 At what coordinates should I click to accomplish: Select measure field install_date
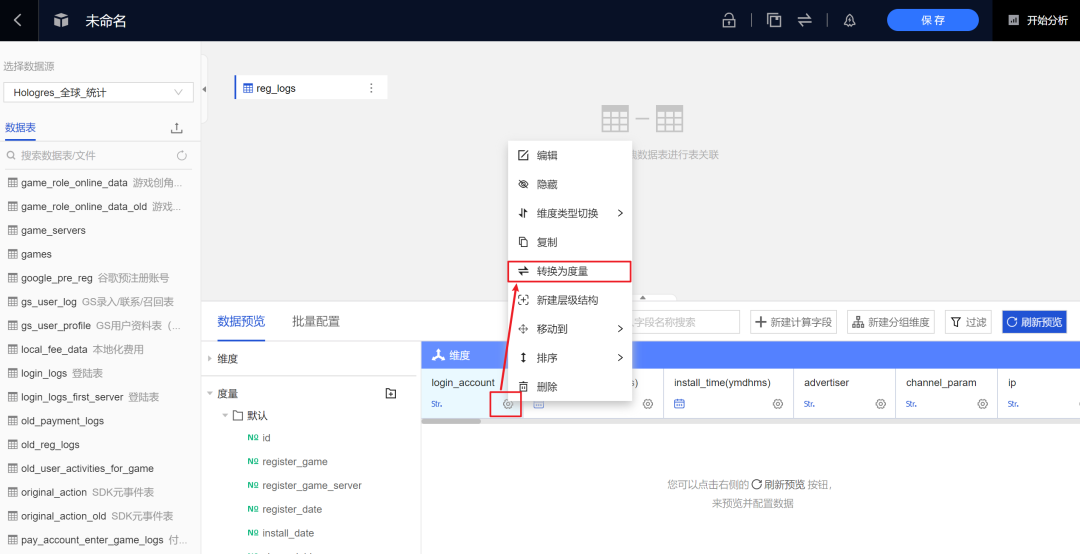click(289, 533)
